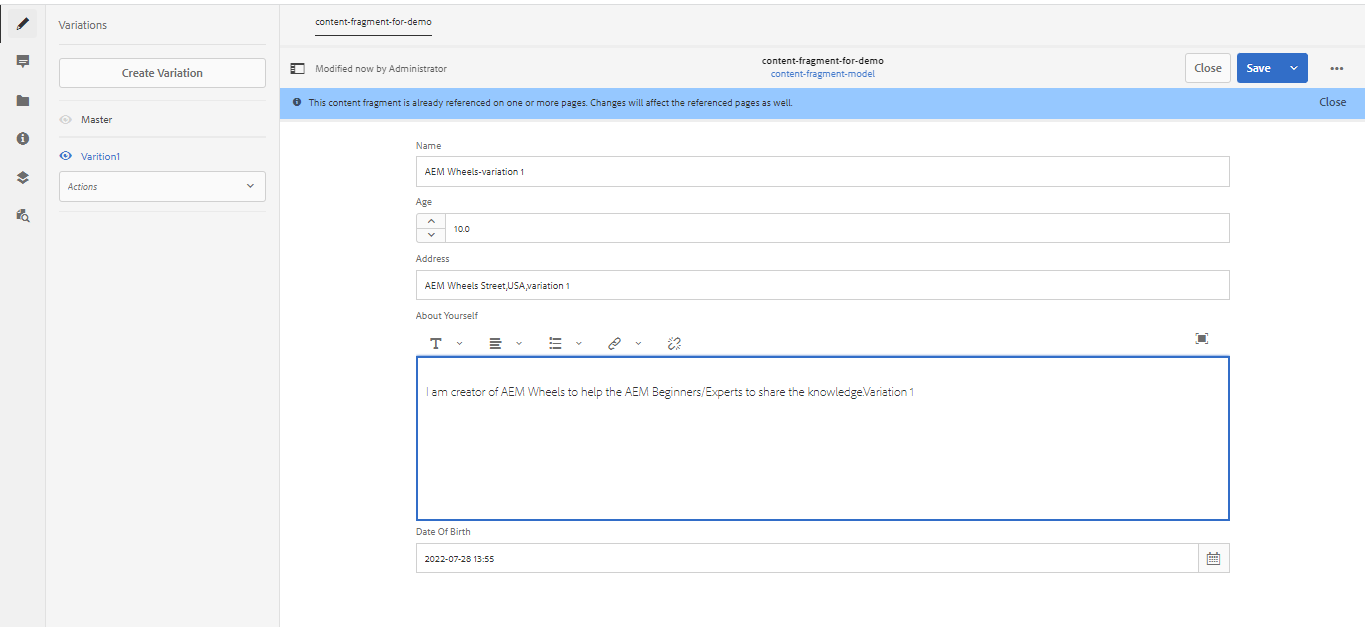This screenshot has width=1365, height=627.
Task: Select the Master variation
Action: click(x=96, y=119)
